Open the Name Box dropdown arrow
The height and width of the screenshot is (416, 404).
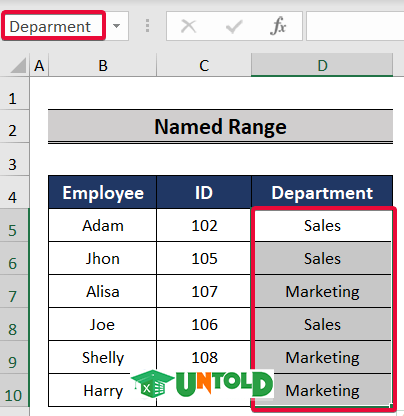pos(116,26)
